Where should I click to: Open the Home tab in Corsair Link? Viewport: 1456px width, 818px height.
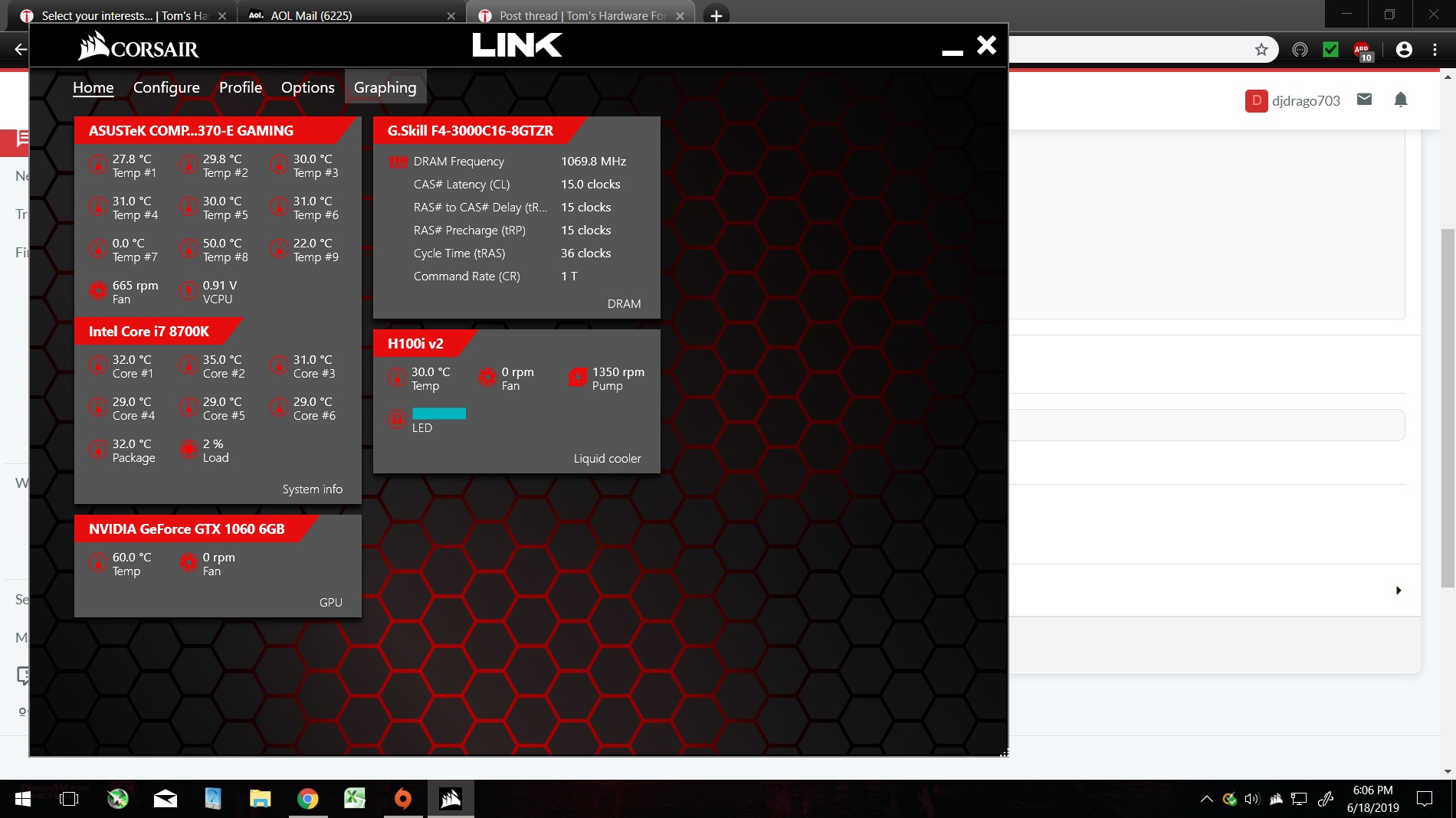click(x=93, y=87)
